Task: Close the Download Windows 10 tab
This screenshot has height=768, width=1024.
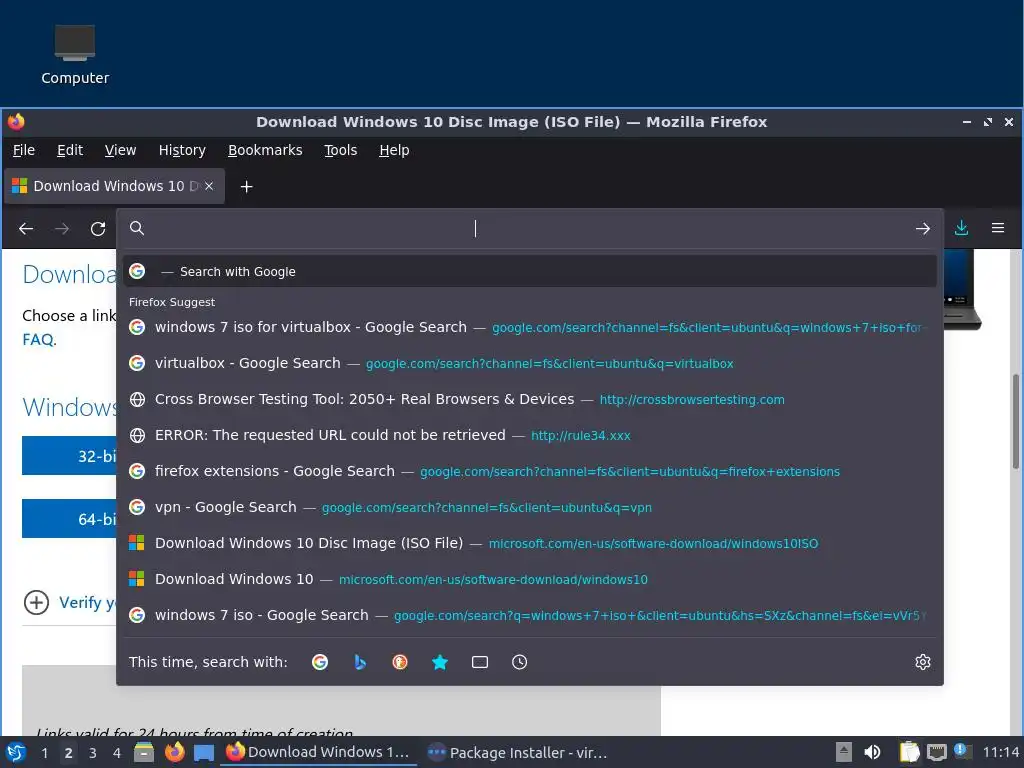Action: 209,186
